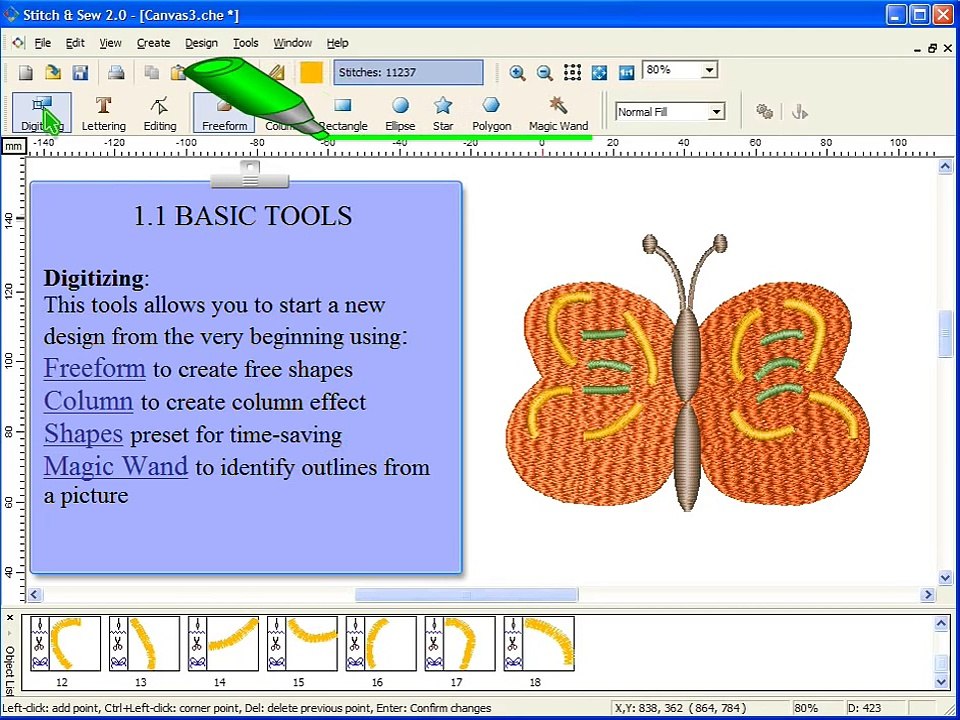Click the canvas scroll right arrow

(x=929, y=594)
